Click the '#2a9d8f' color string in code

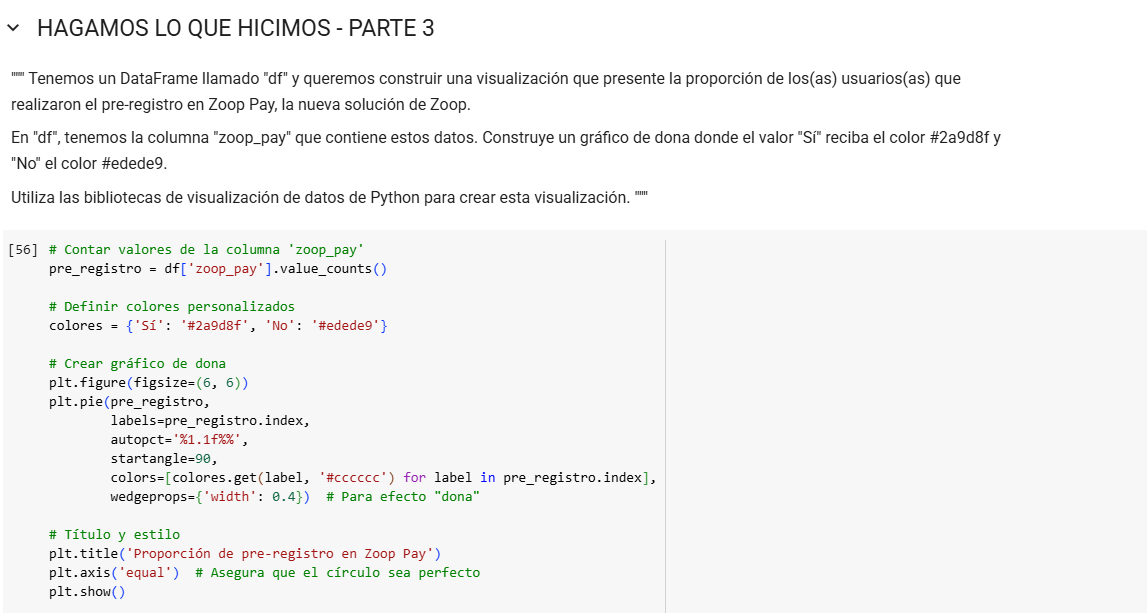coord(214,326)
